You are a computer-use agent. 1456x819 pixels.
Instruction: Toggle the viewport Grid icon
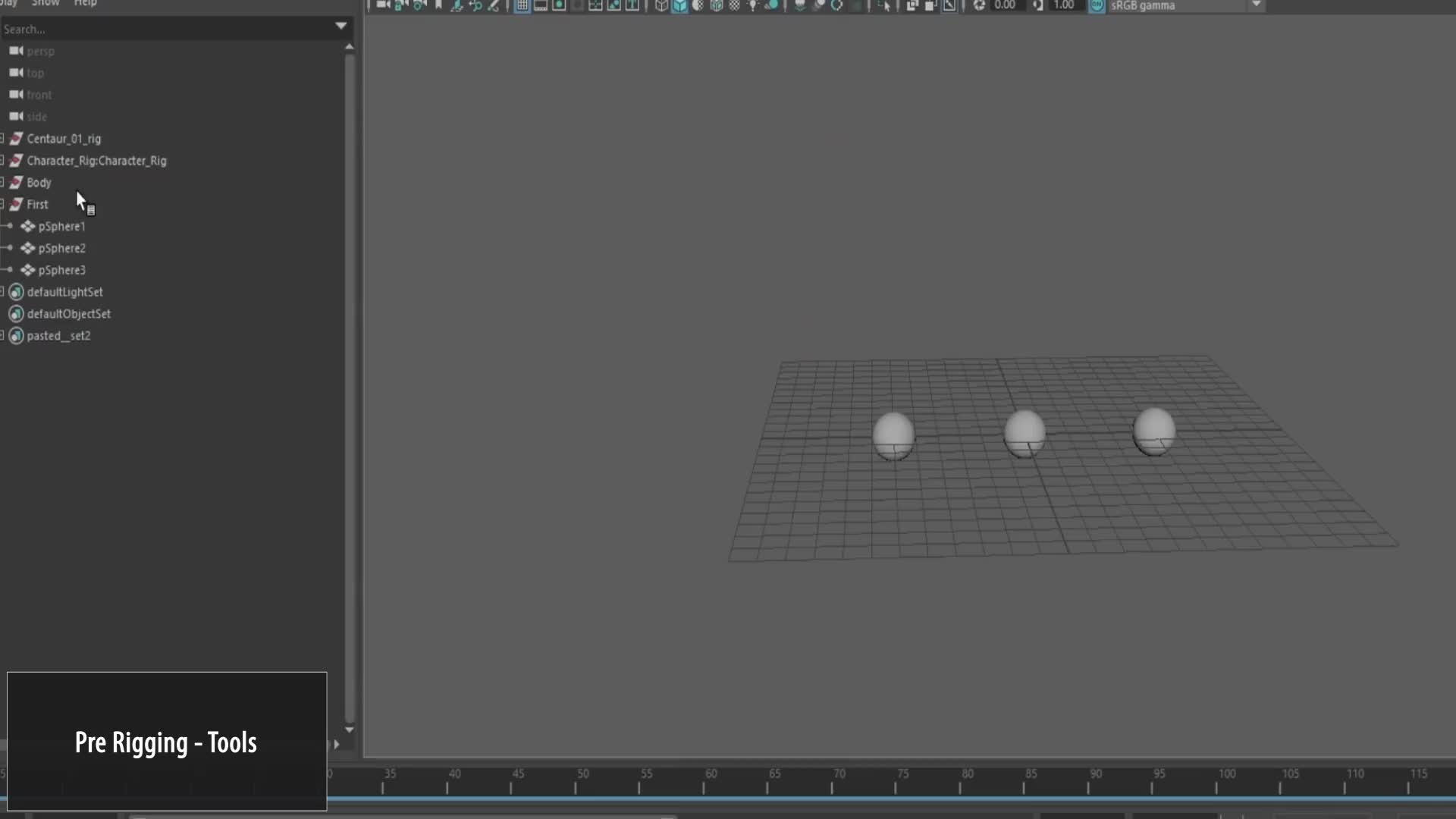coord(522,5)
